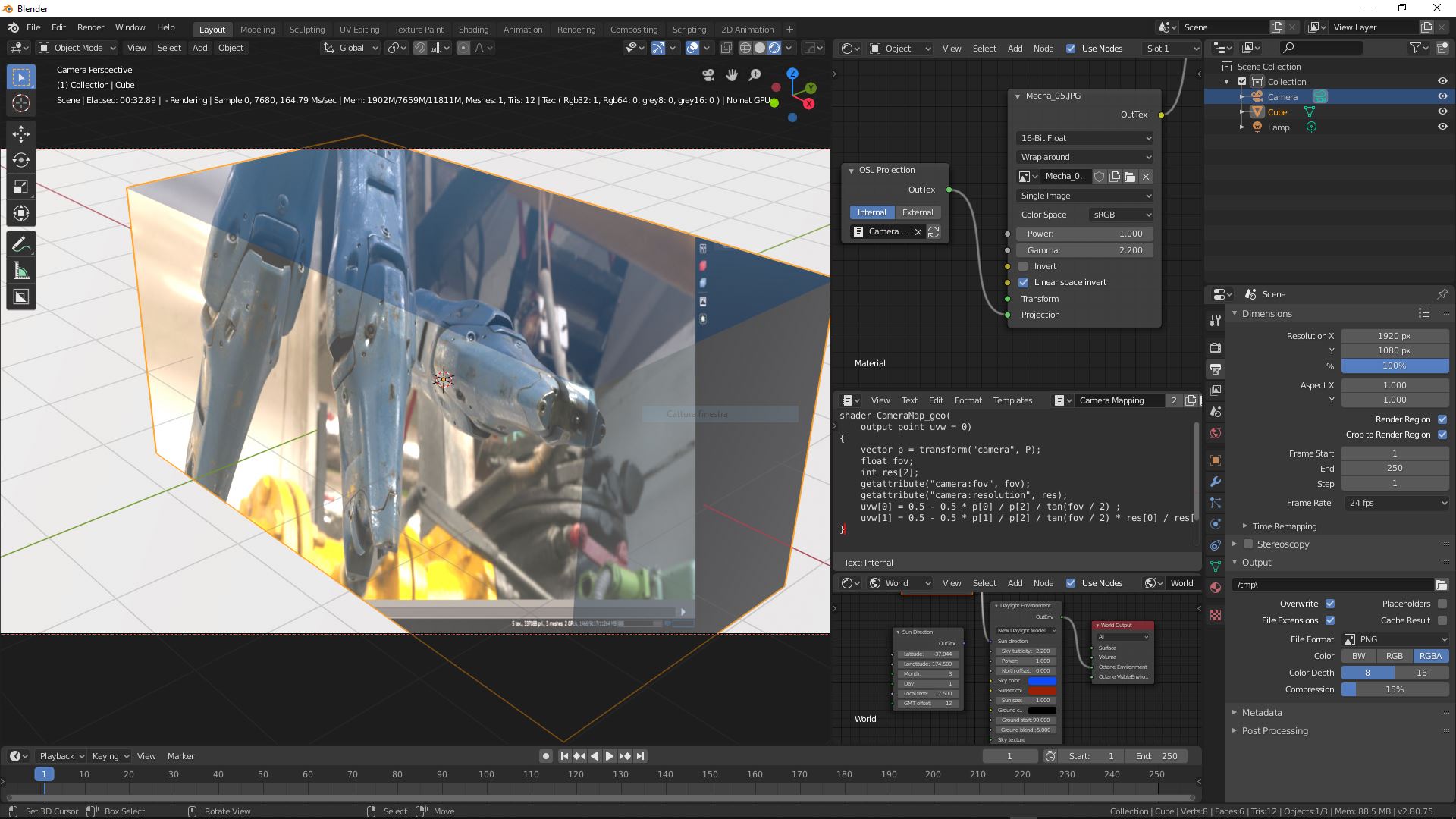
Task: Open the Render menu
Action: pos(90,27)
